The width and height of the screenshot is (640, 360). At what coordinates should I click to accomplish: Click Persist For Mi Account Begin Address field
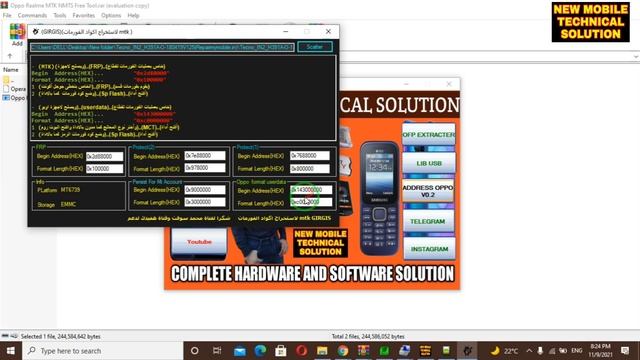204,190
